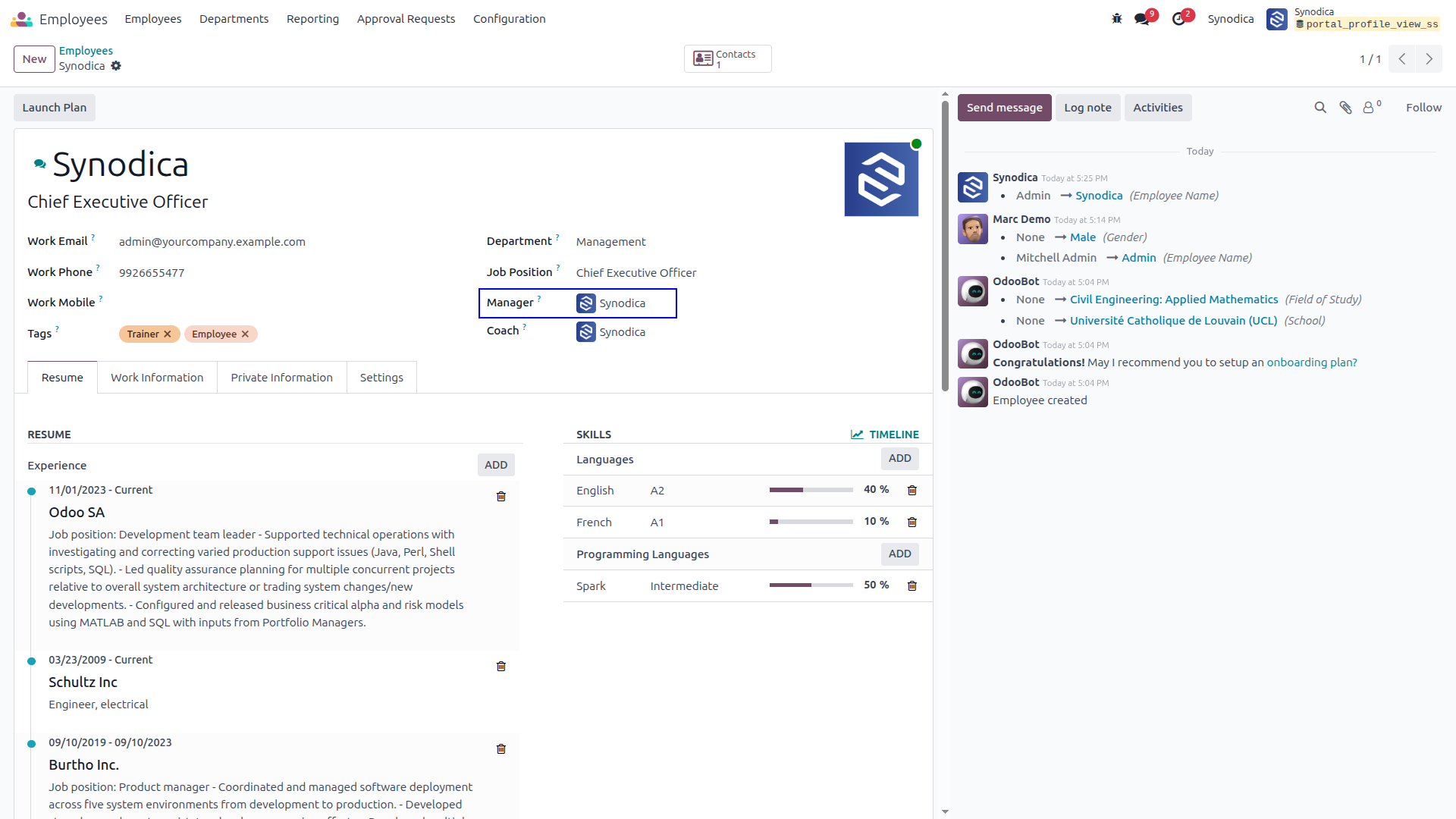Click the debug bug icon

1116,19
